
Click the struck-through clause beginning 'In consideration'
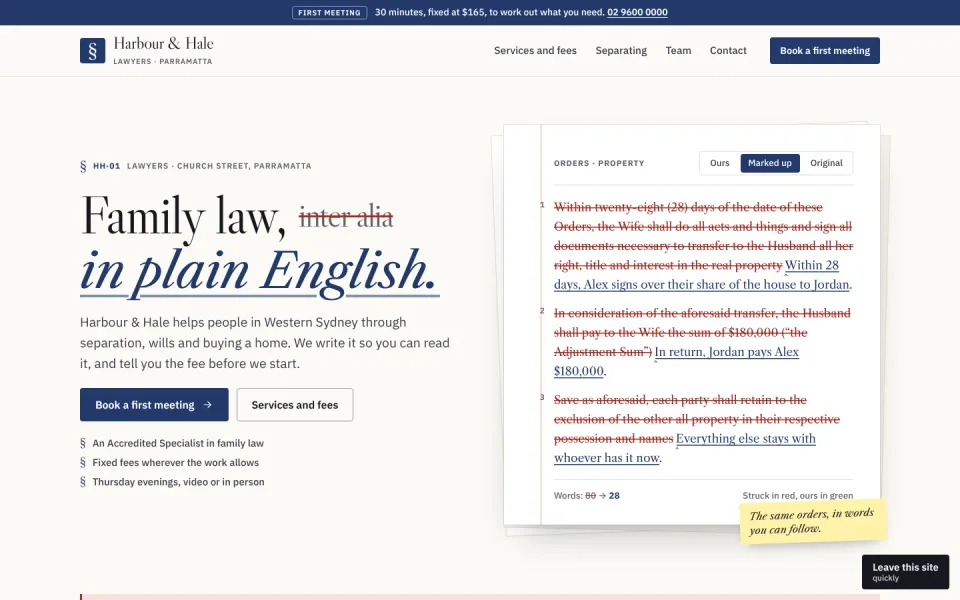702,332
